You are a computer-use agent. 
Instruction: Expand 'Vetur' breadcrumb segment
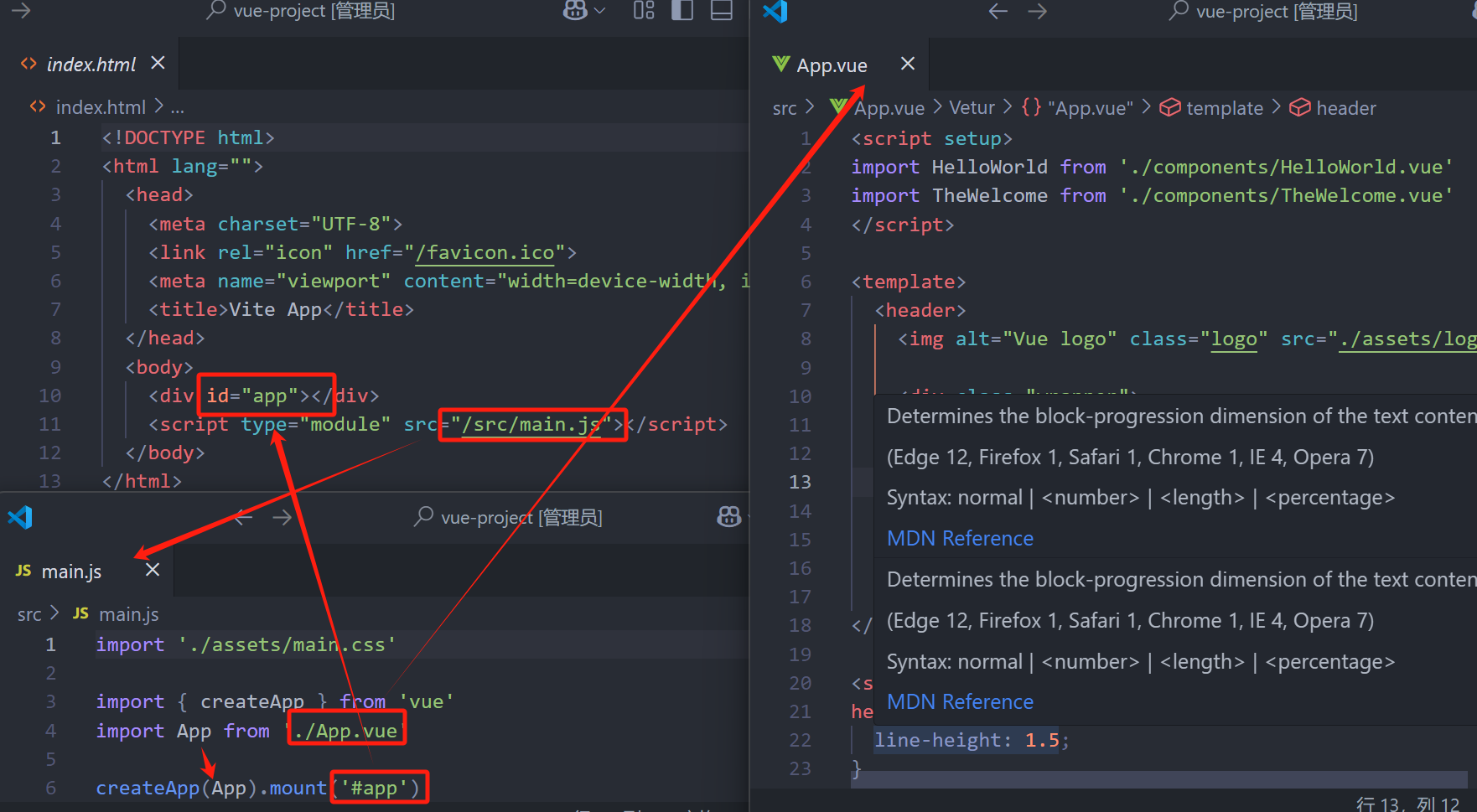pyautogui.click(x=972, y=108)
